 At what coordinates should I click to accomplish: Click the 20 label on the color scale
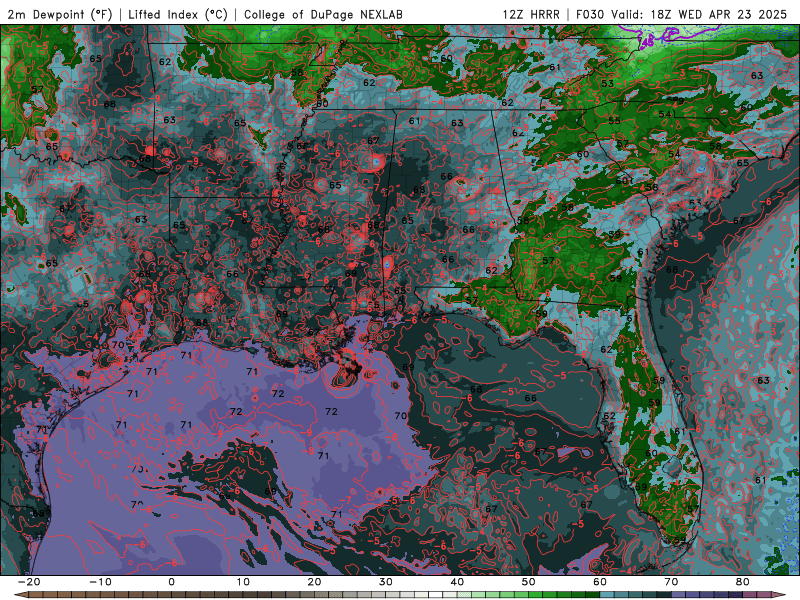click(x=314, y=582)
